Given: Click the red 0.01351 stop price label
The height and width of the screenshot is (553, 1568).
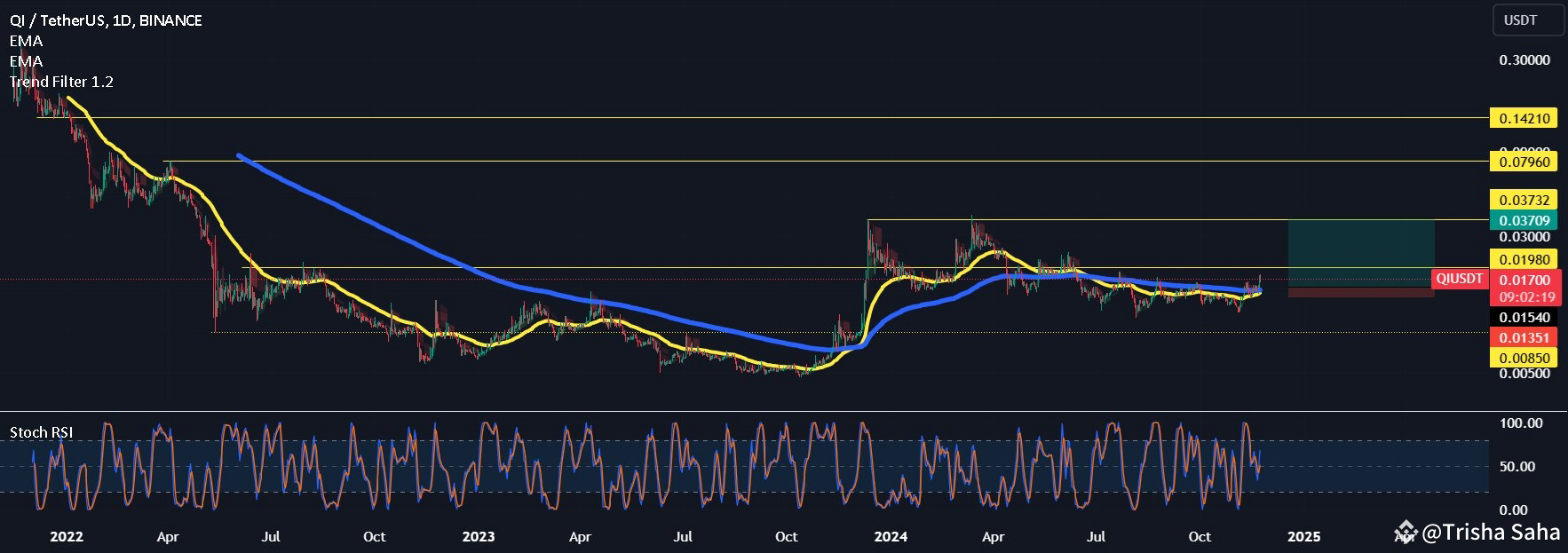Looking at the screenshot, I should tap(1524, 337).
